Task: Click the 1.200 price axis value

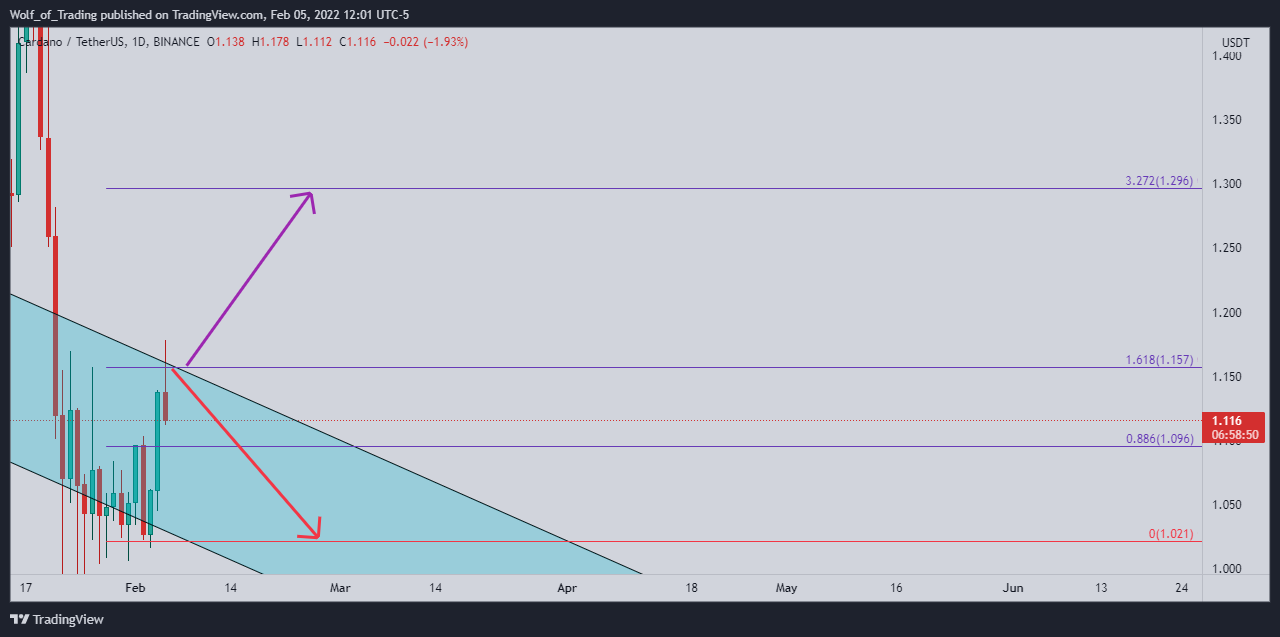Action: coord(1227,313)
